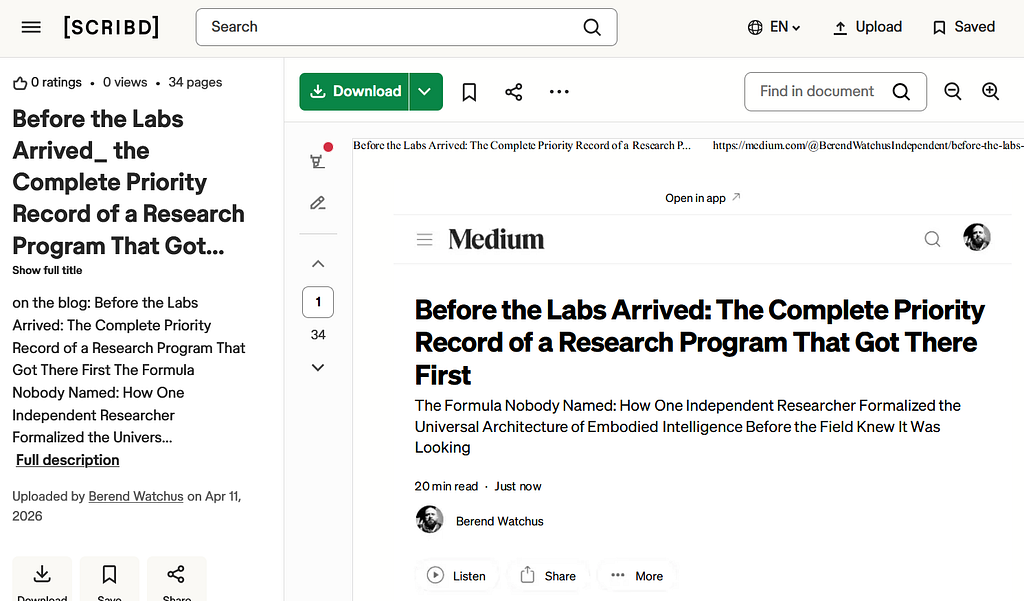Click the green Download button
The width and height of the screenshot is (1024, 601).
[x=355, y=91]
